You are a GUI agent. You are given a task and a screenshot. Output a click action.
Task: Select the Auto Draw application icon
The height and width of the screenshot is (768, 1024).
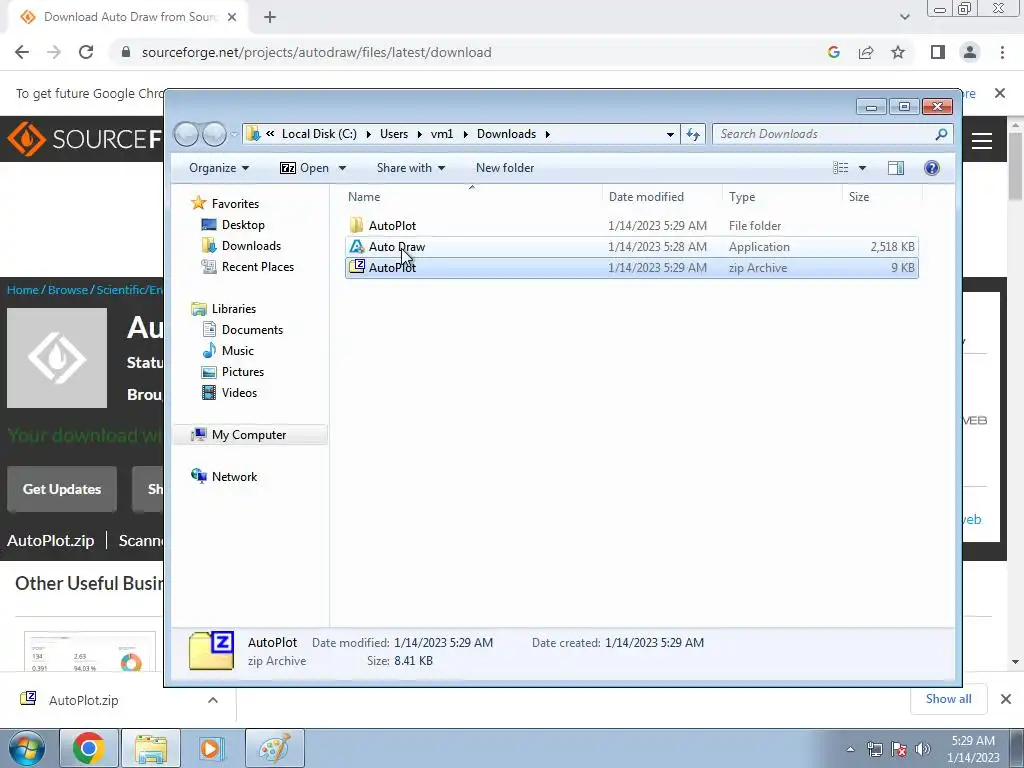click(356, 246)
